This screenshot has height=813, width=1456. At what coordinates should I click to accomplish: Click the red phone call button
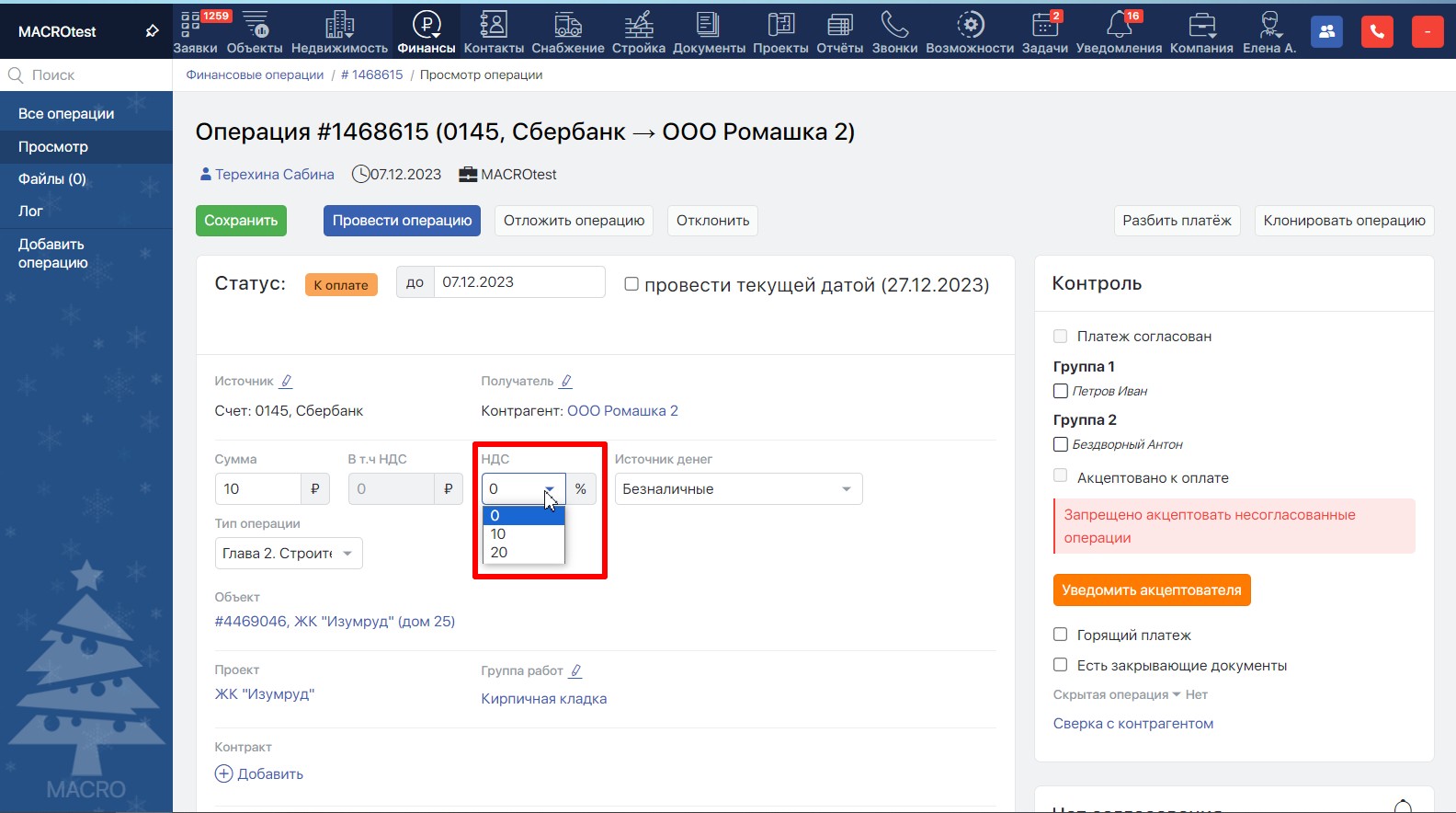pyautogui.click(x=1377, y=31)
